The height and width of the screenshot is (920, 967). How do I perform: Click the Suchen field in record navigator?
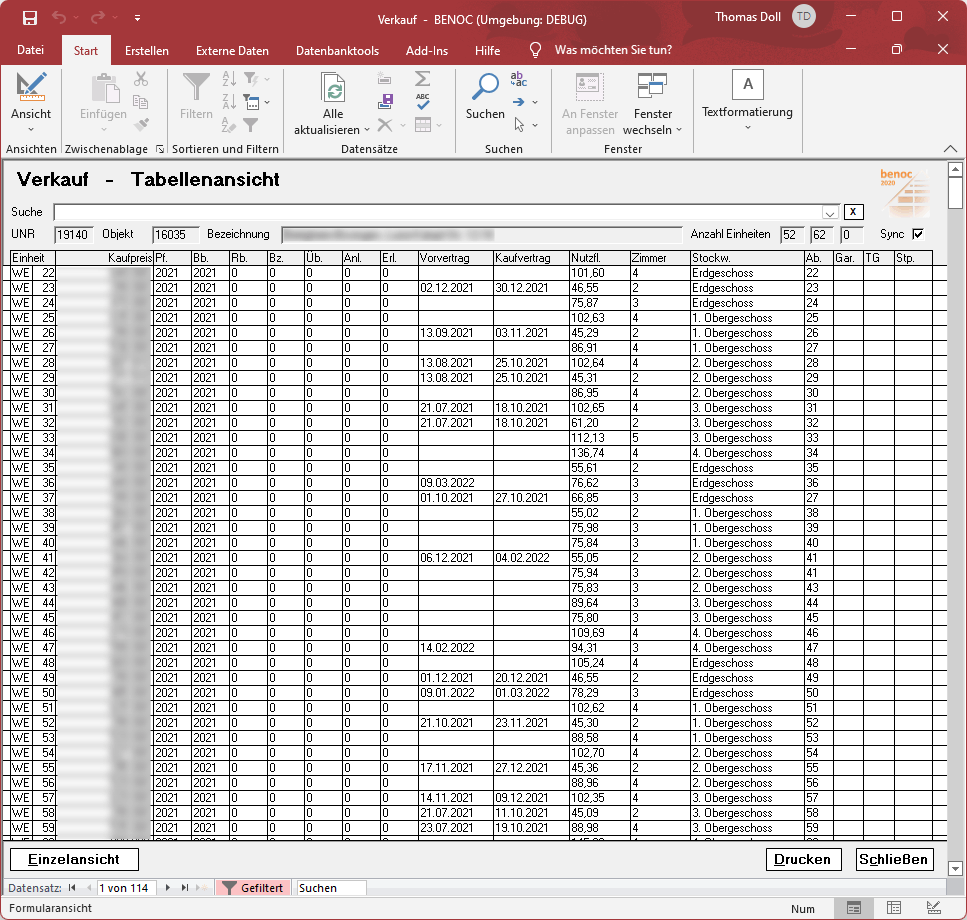coord(331,888)
